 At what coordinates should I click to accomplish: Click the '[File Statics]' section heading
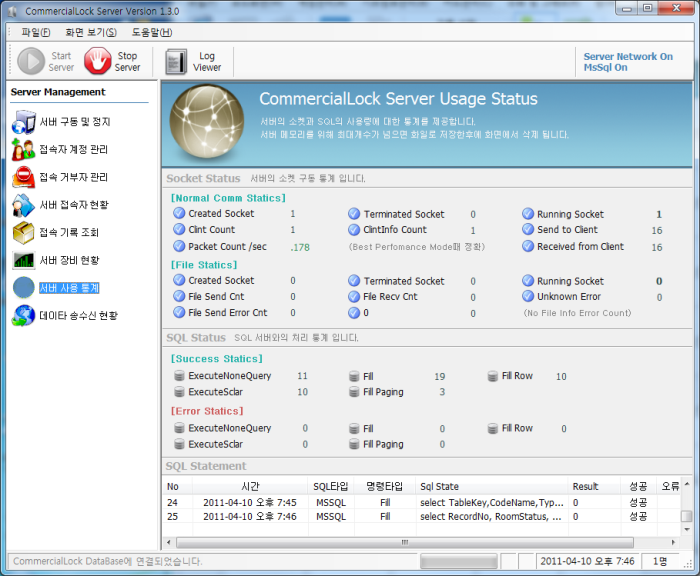(204, 265)
